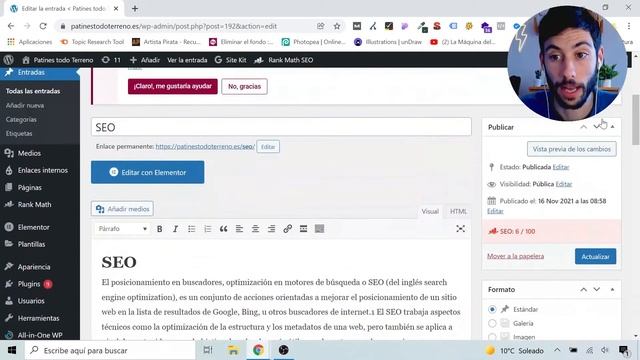640x360 pixels.
Task: Open pending updates counter showing 11
Action: point(111,60)
